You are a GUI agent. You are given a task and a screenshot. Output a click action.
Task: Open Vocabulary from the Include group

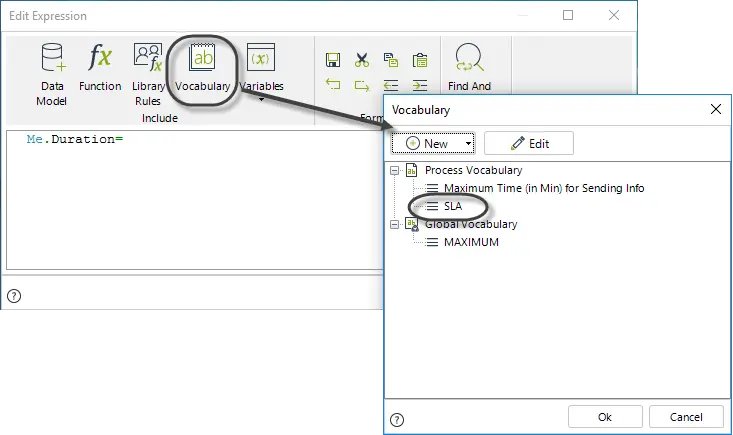point(202,68)
